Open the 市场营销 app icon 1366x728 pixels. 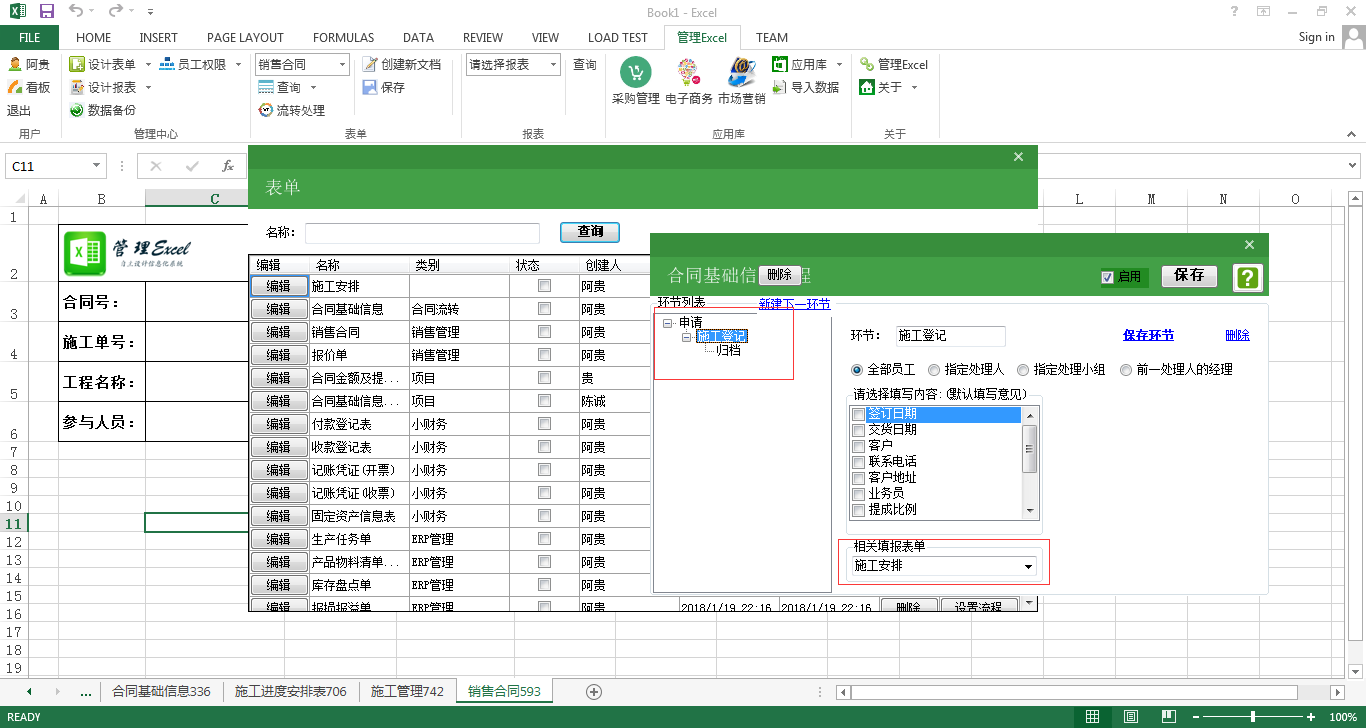[741, 72]
